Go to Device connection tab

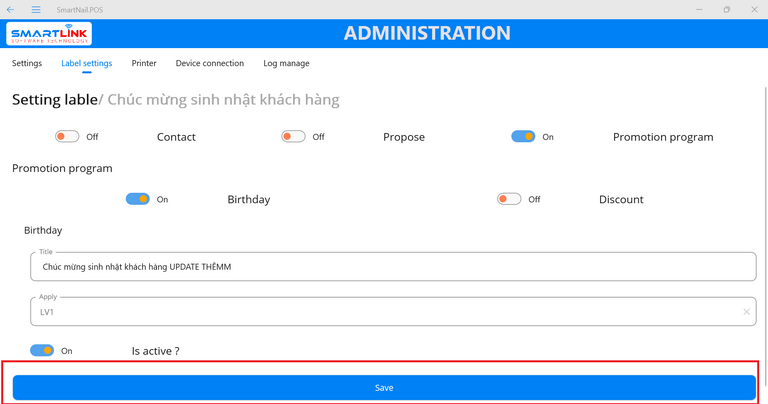tap(210, 63)
